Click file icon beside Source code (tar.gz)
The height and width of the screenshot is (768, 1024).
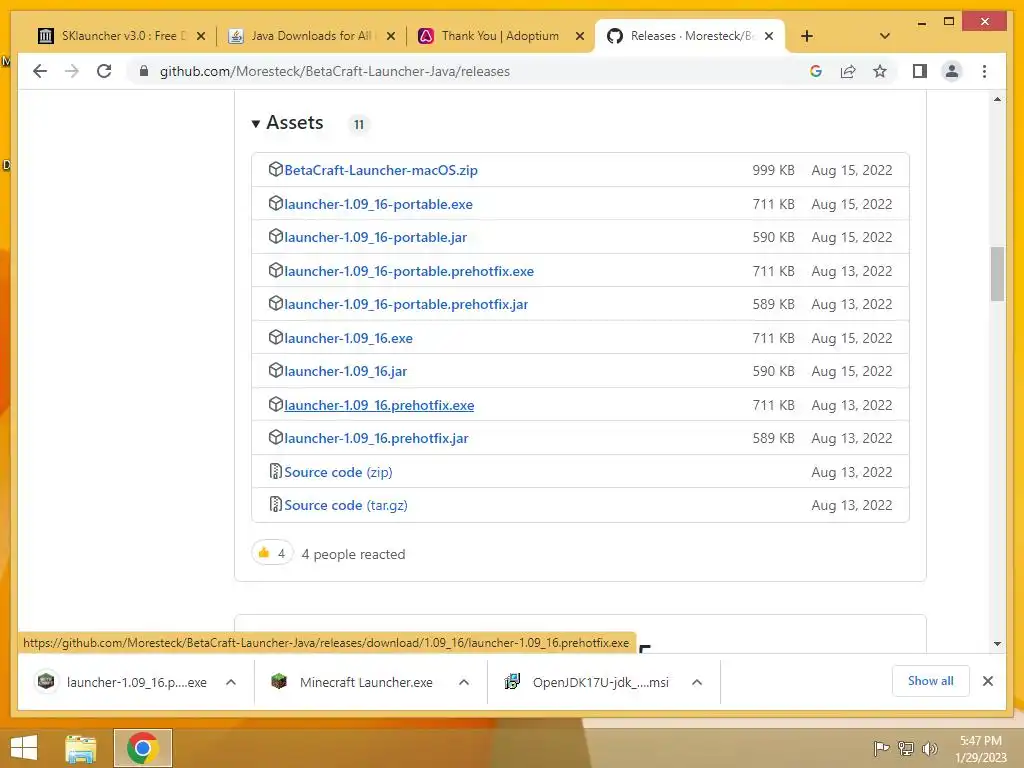276,504
